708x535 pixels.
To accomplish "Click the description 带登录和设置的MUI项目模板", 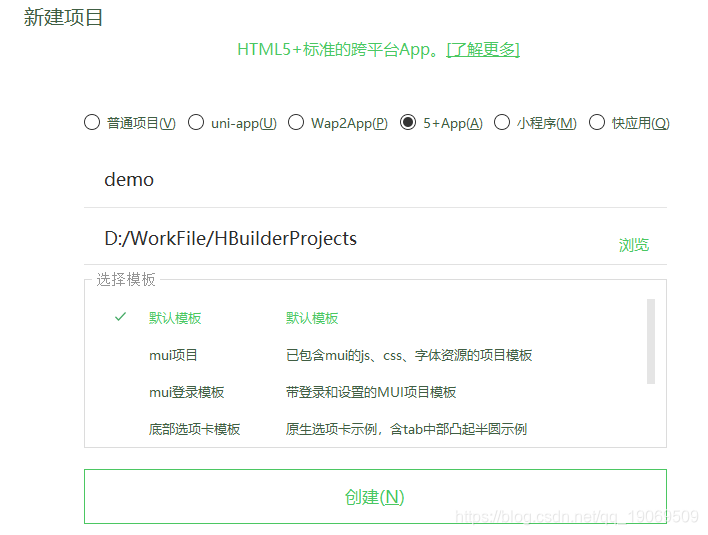I will pos(371,392).
